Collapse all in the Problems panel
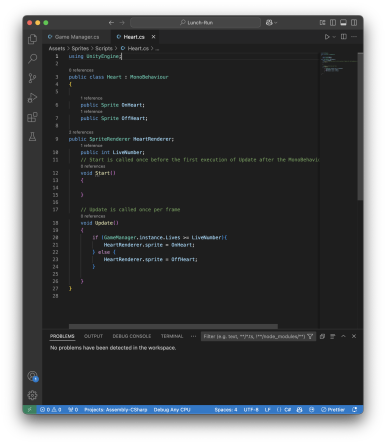Screen dimensions: 386x444 [x=322, y=336]
